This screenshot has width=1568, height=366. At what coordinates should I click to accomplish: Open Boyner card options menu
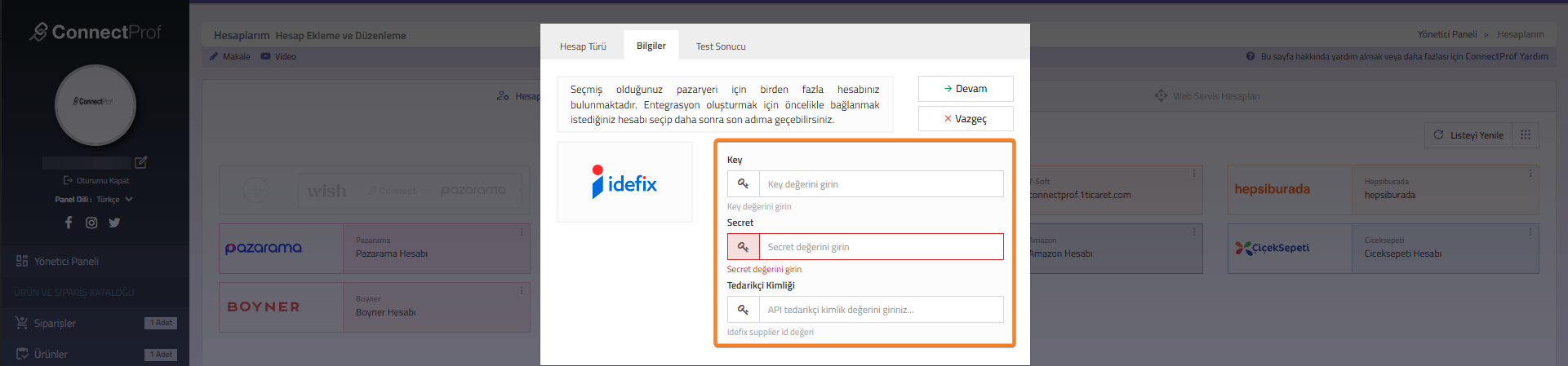pyautogui.click(x=522, y=291)
